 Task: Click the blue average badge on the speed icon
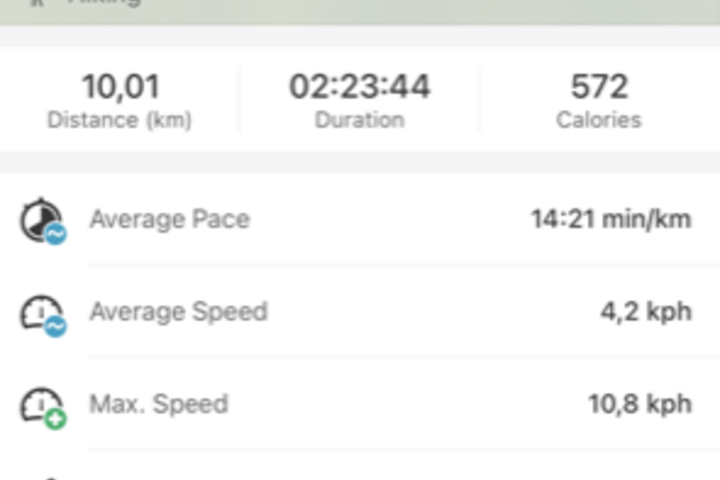pos(56,327)
